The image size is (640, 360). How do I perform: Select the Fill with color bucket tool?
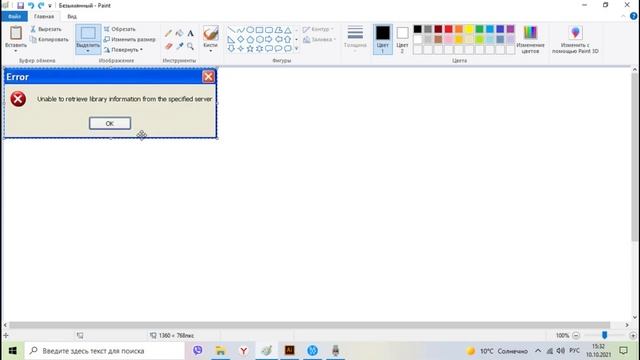[x=179, y=33]
